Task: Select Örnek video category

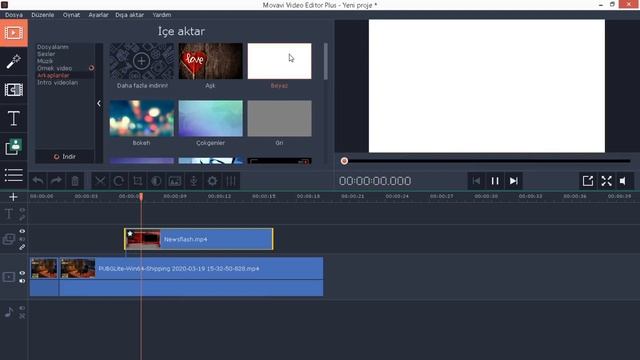Action: (55, 68)
